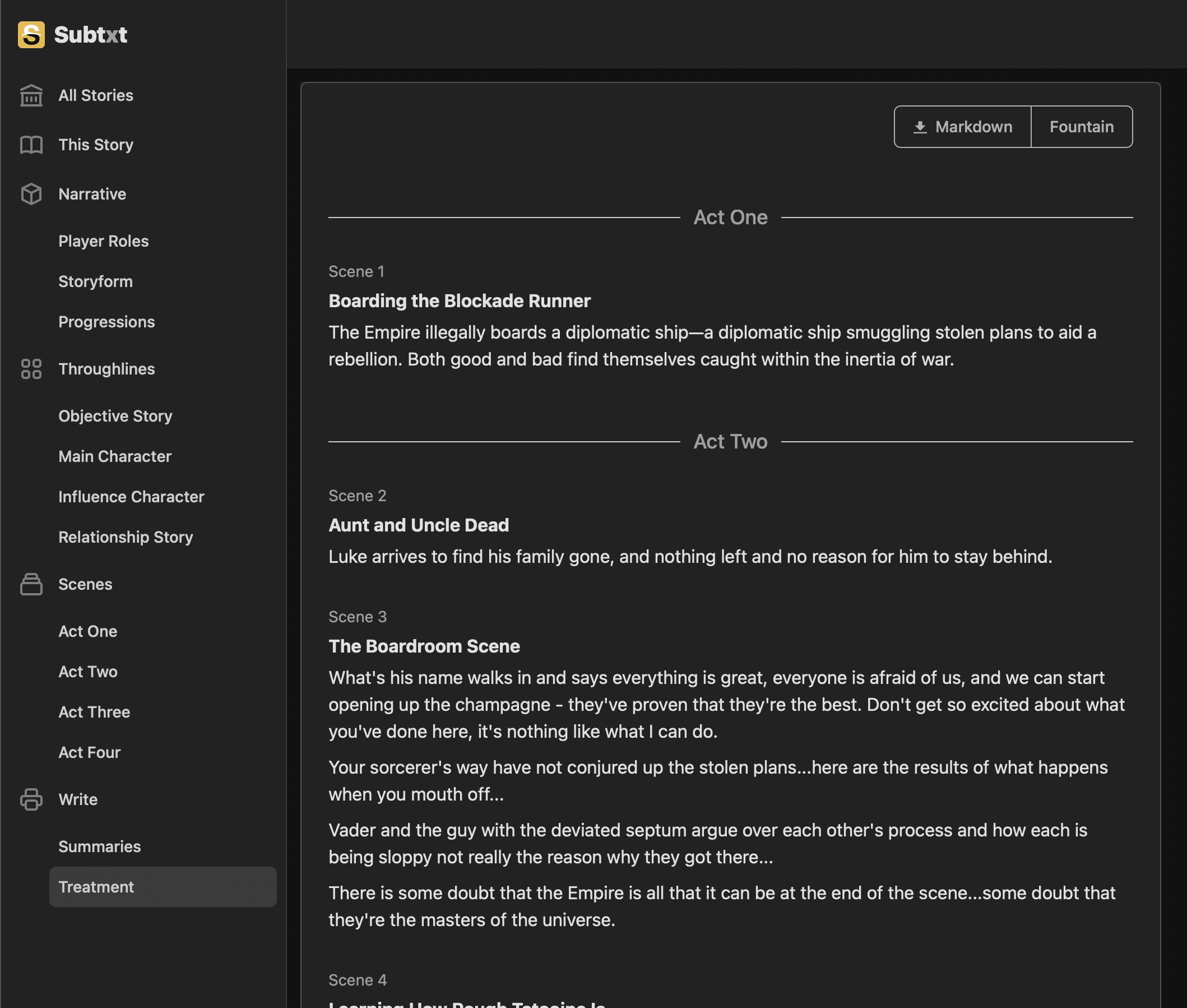The width and height of the screenshot is (1187, 1008).
Task: Click title Aunt and Uncle Dead
Action: click(x=418, y=525)
